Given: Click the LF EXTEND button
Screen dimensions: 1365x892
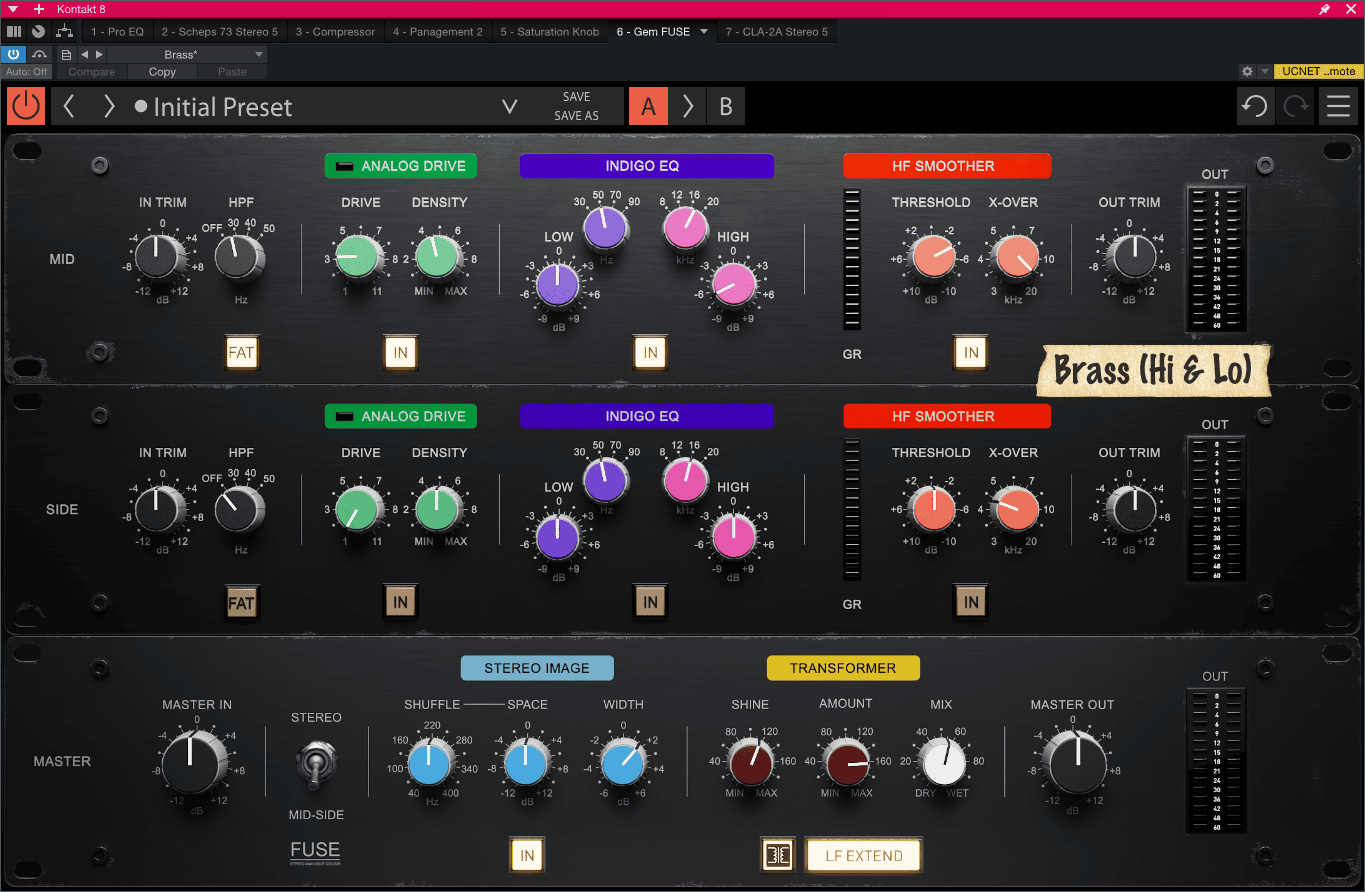Looking at the screenshot, I should [x=863, y=855].
